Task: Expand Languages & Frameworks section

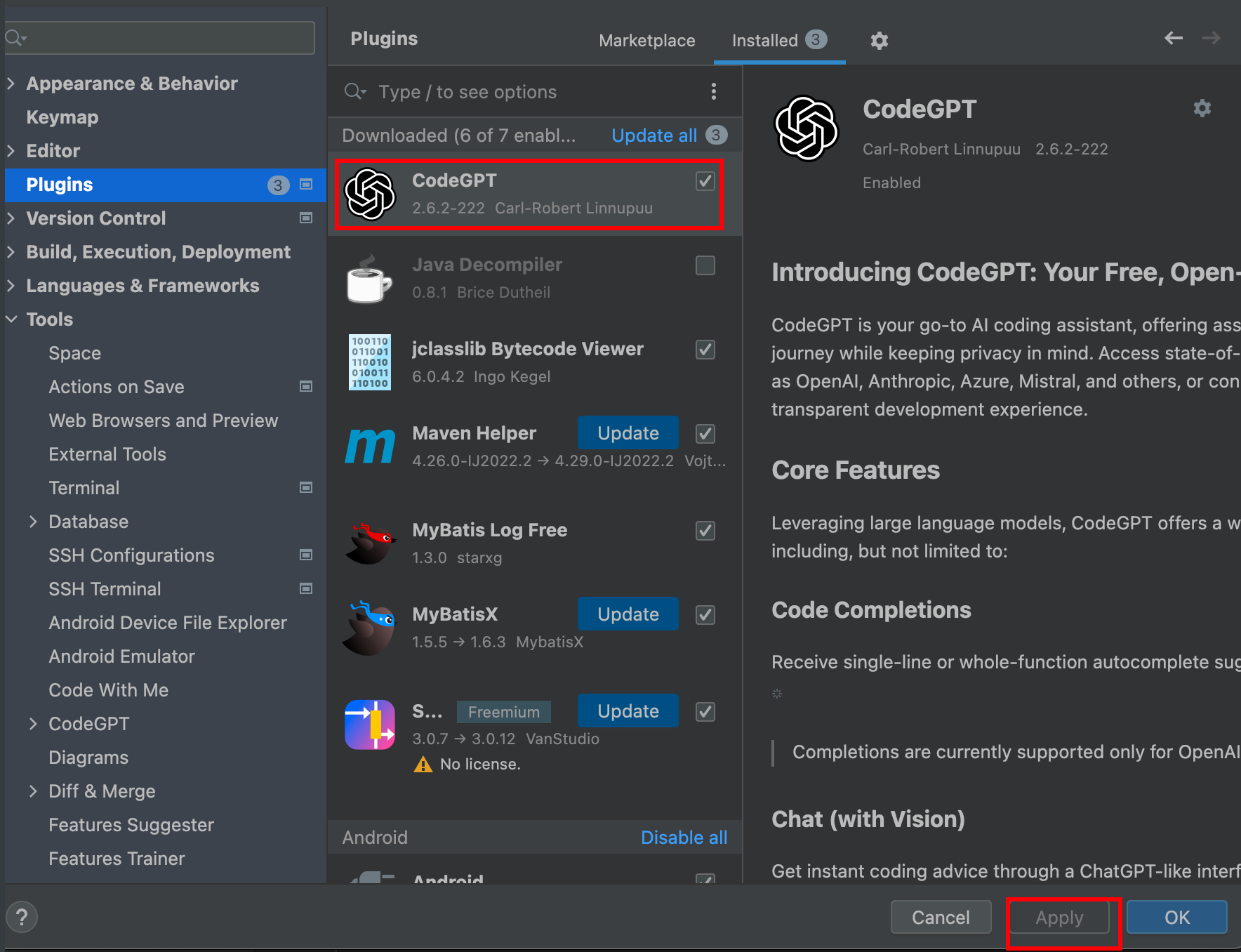Action: pyautogui.click(x=11, y=285)
